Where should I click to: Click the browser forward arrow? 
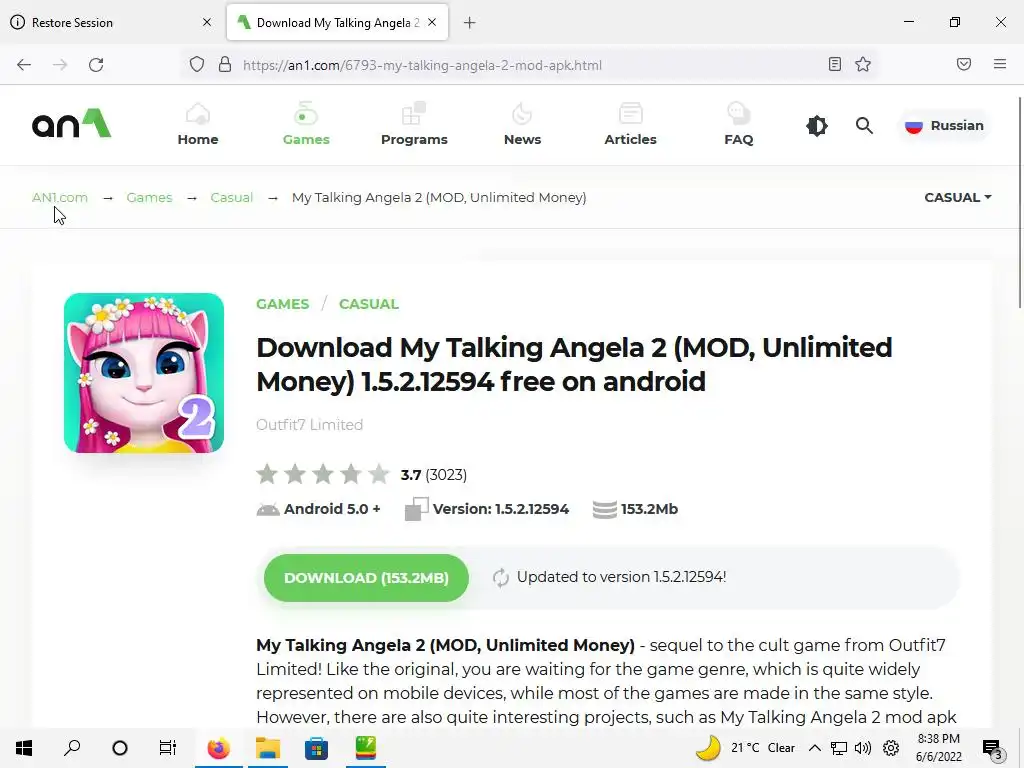pyautogui.click(x=60, y=65)
